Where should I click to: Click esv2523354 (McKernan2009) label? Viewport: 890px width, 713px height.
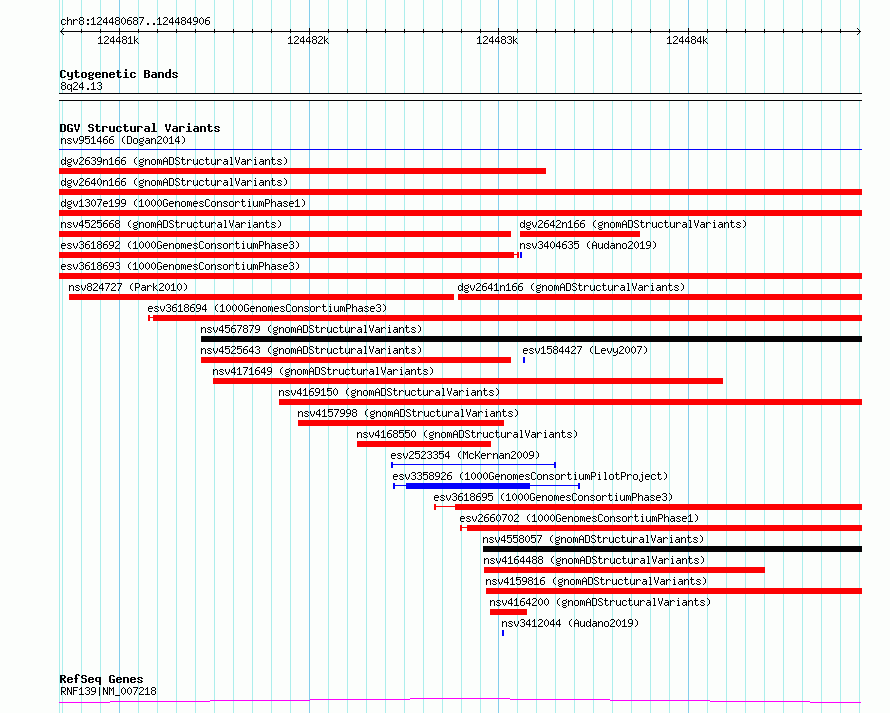pyautogui.click(x=465, y=455)
